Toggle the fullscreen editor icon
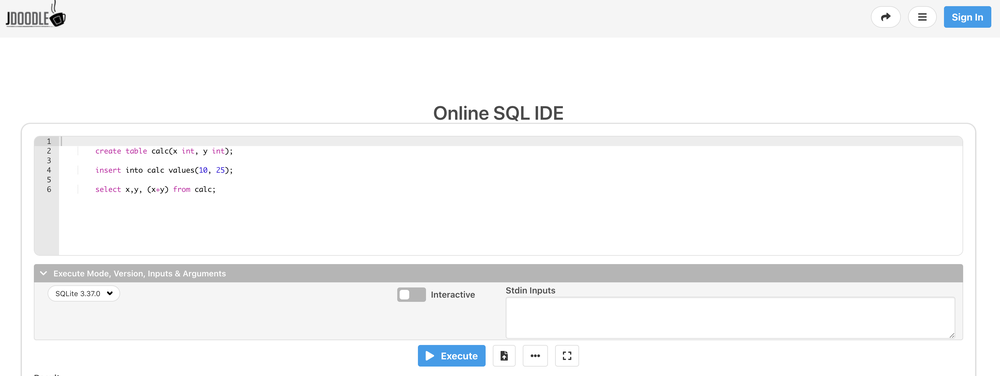The height and width of the screenshot is (376, 1000). click(567, 356)
